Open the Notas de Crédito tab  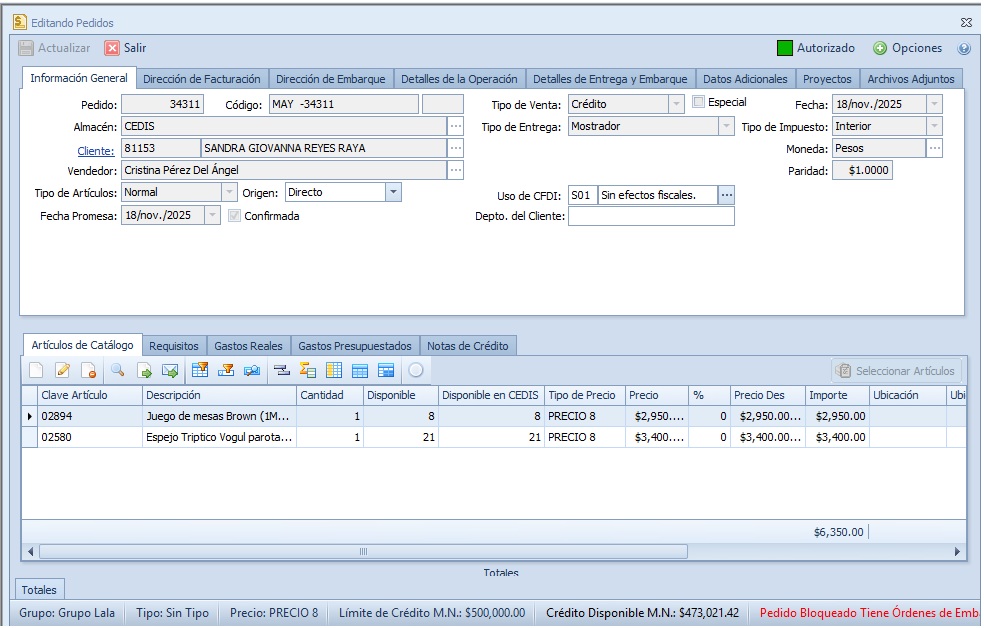(467, 346)
